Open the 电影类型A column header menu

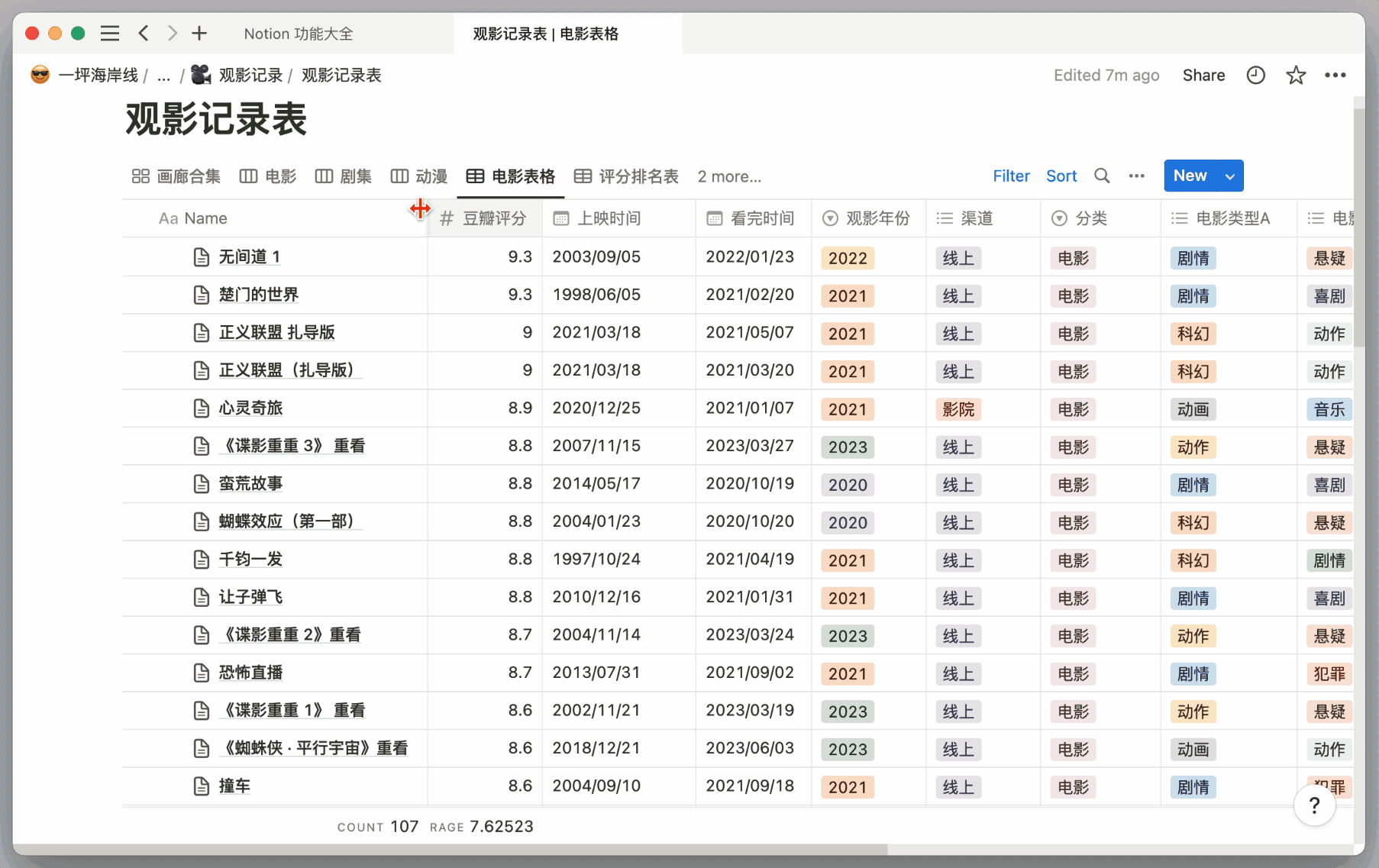pyautogui.click(x=1229, y=218)
